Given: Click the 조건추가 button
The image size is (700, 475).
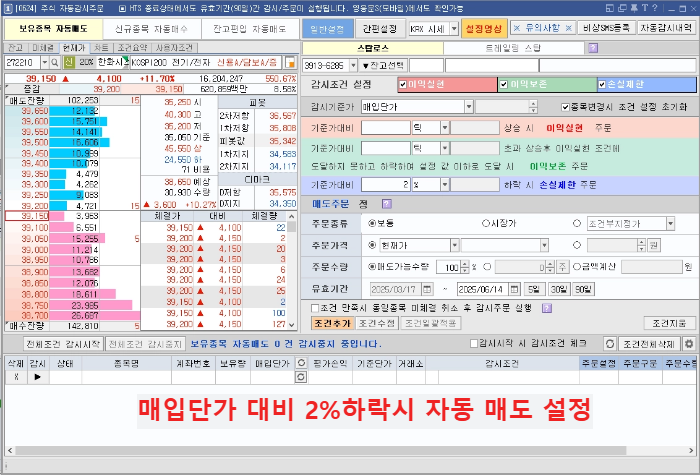Looking at the screenshot, I should 332,323.
